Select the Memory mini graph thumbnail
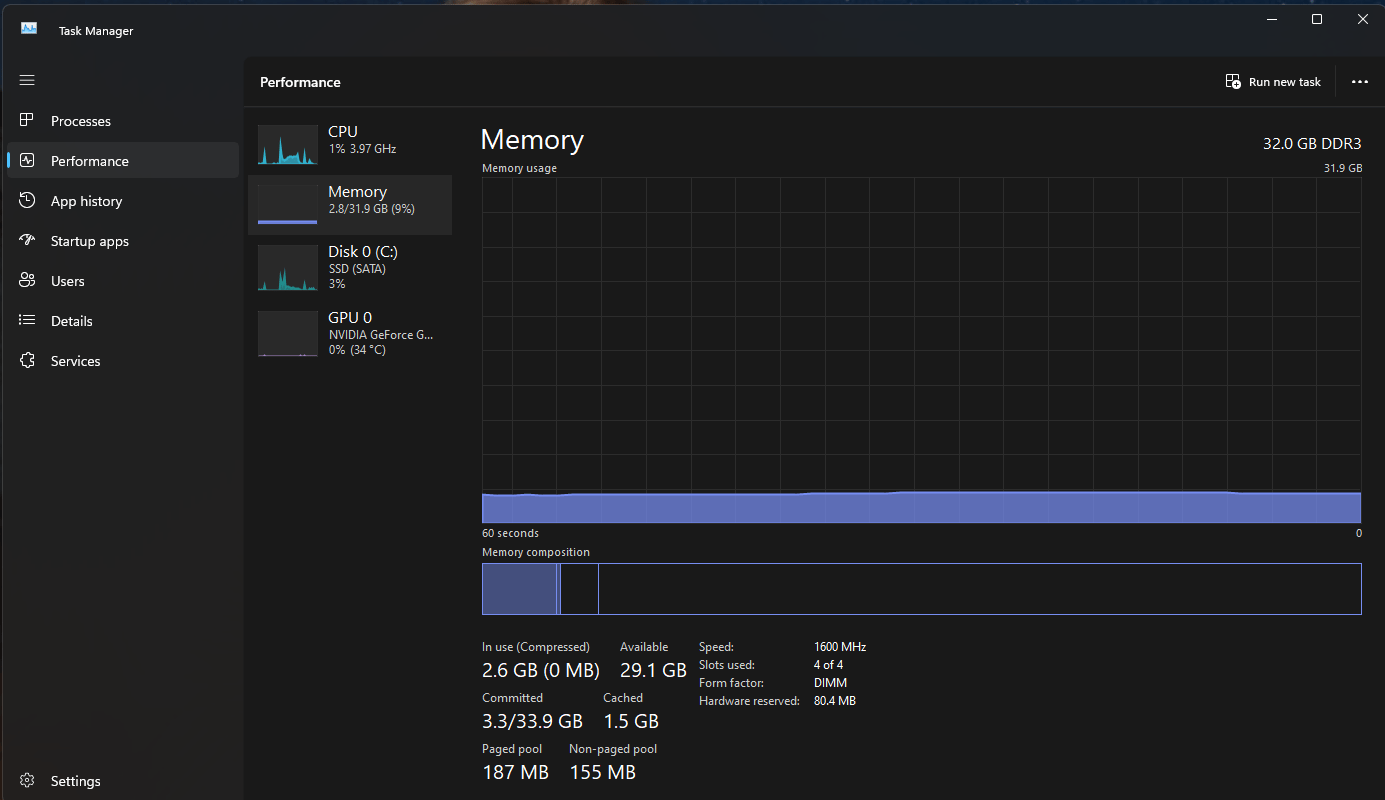Screen dimensions: 1385x800 [288, 205]
